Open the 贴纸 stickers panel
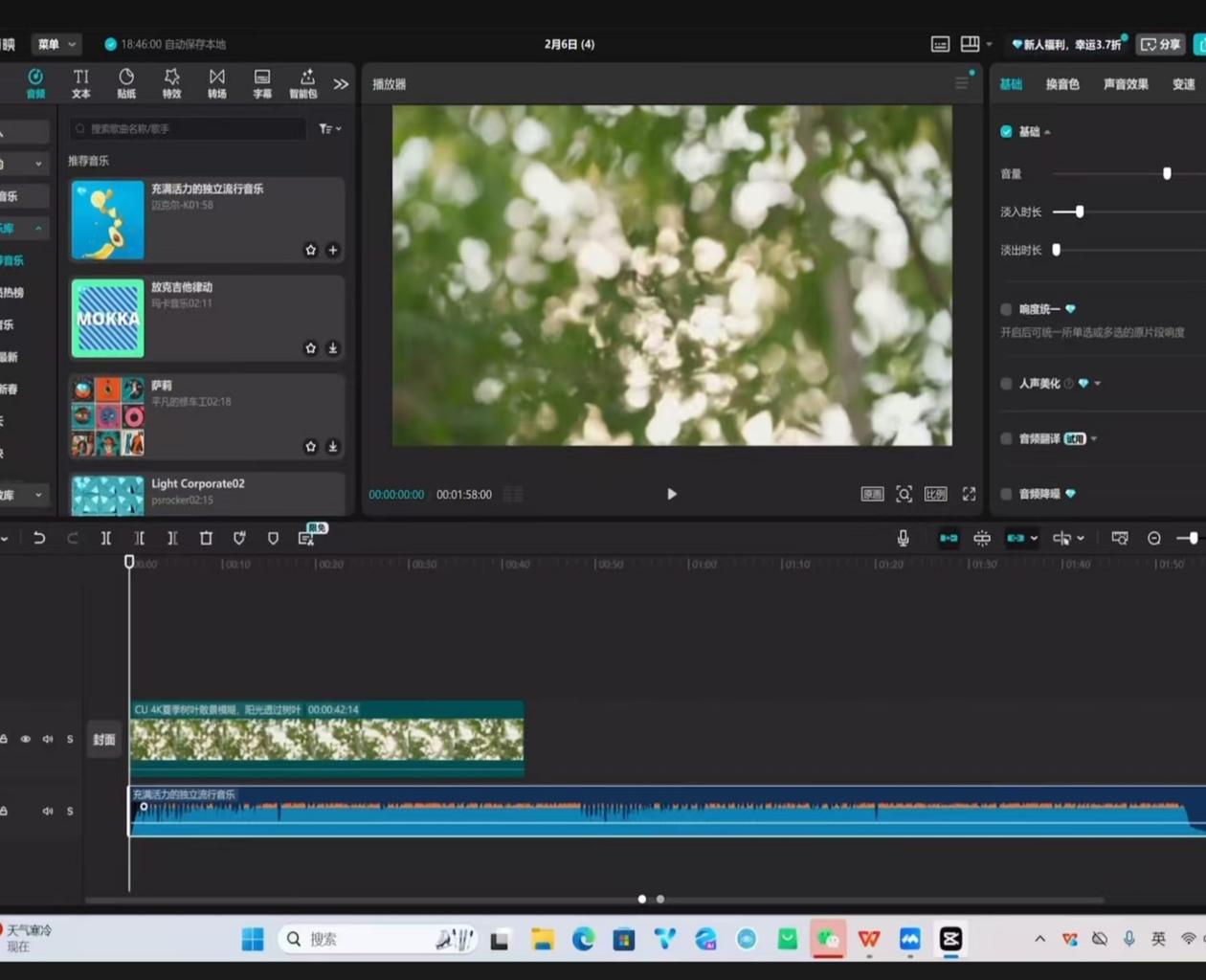Screen dimensions: 1206x980 (x=126, y=83)
